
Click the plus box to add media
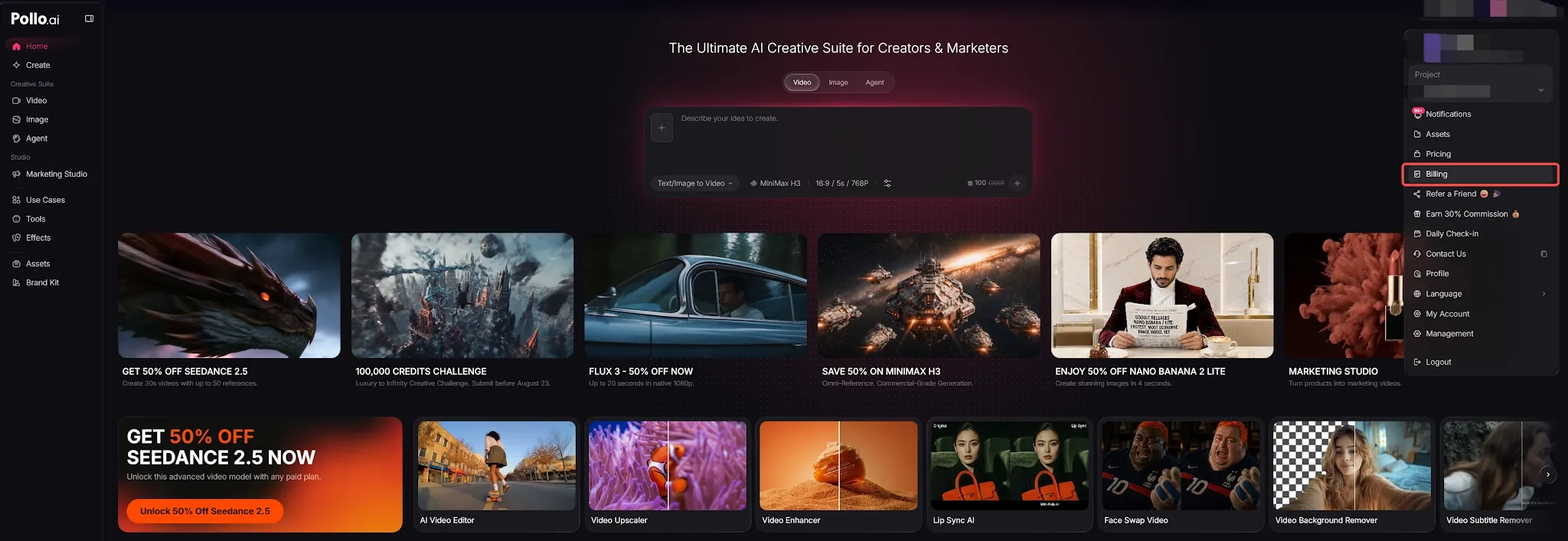tap(661, 128)
